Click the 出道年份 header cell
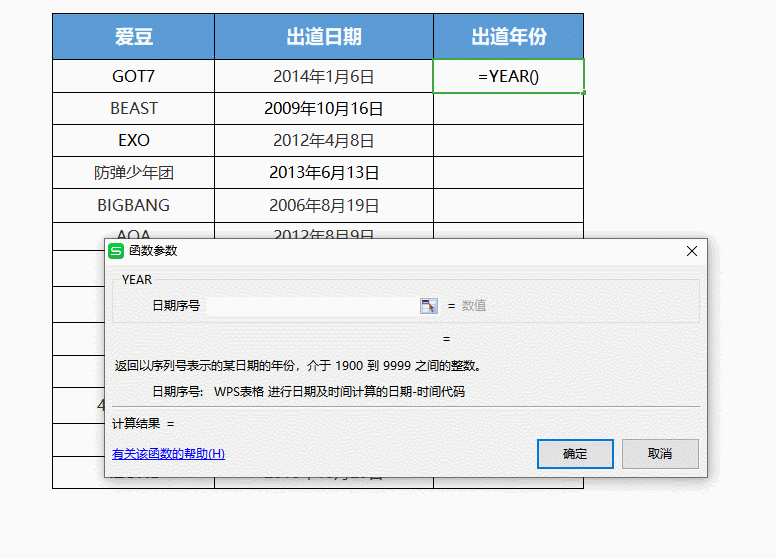 pyautogui.click(x=508, y=37)
